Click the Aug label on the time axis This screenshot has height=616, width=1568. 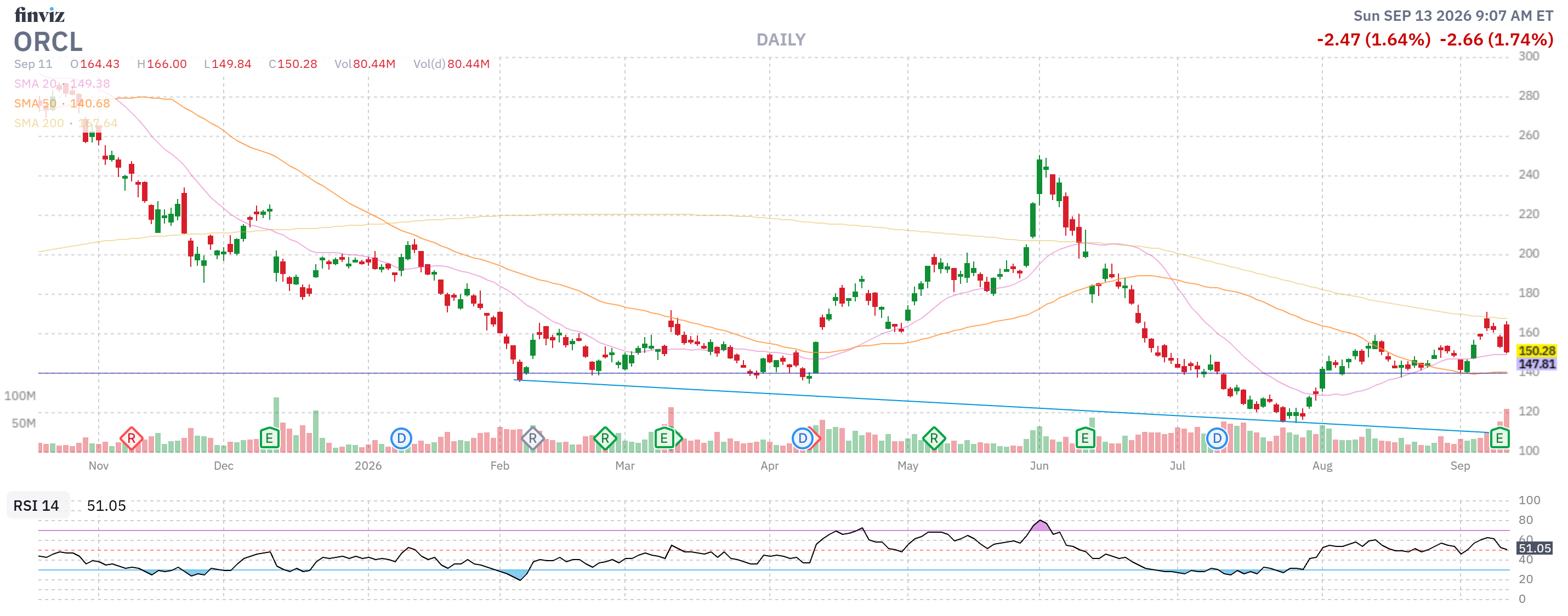(x=1322, y=466)
